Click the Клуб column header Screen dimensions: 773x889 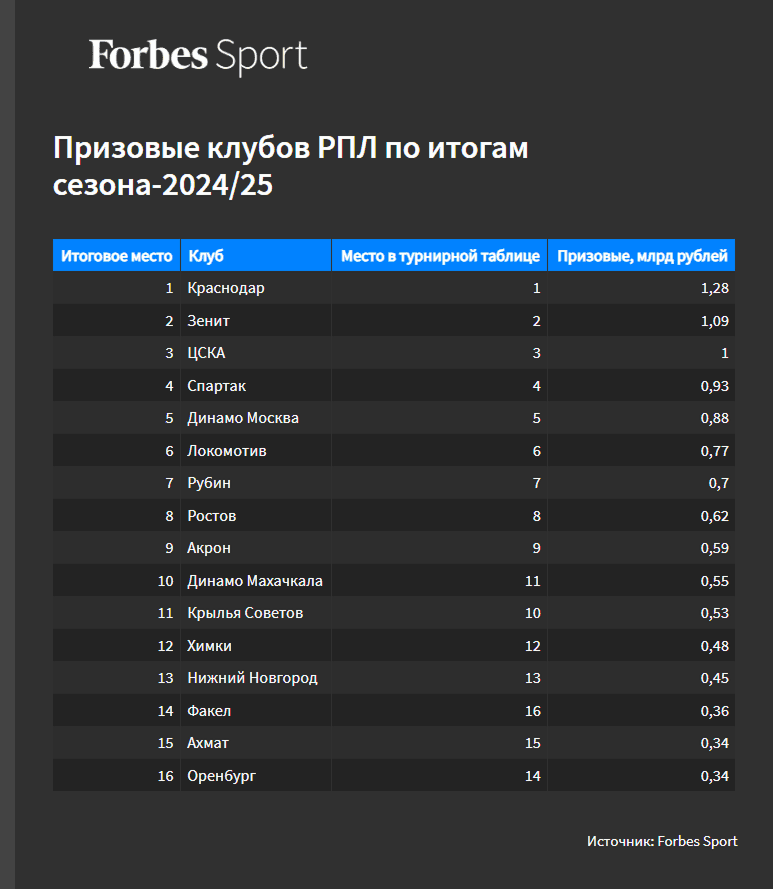click(x=205, y=255)
